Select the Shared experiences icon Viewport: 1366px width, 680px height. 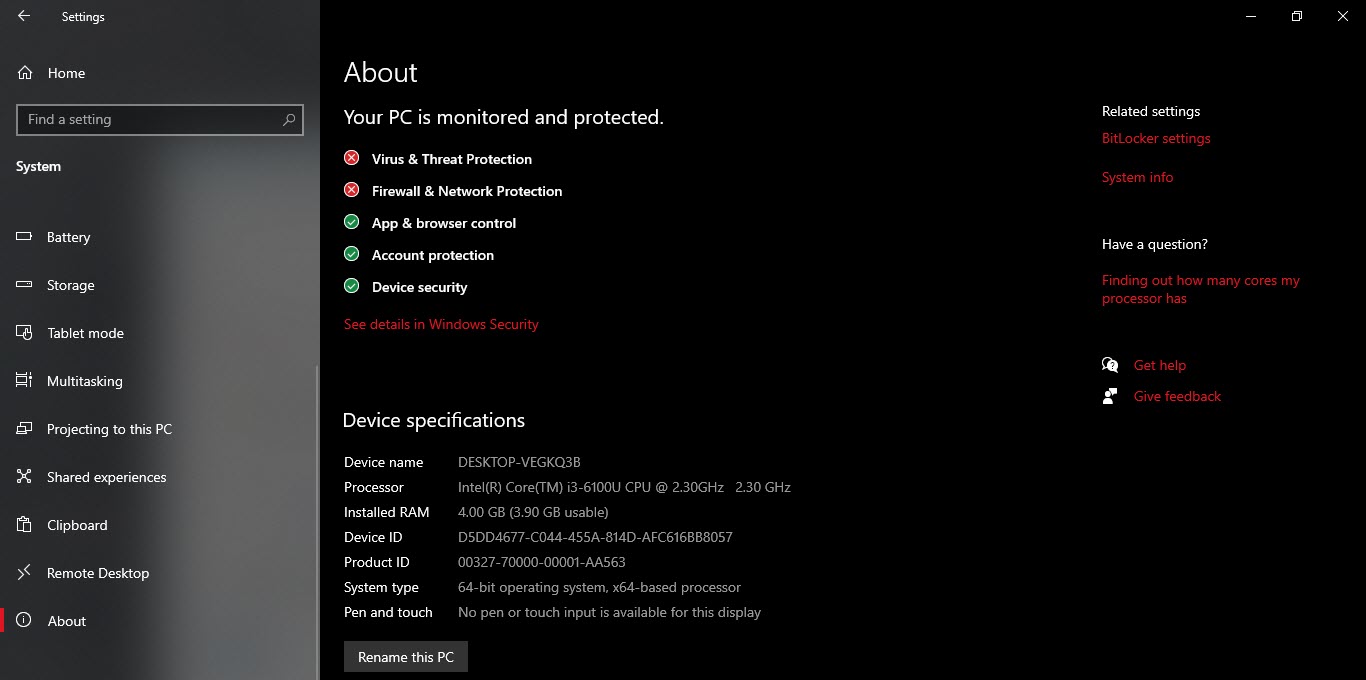[25, 477]
